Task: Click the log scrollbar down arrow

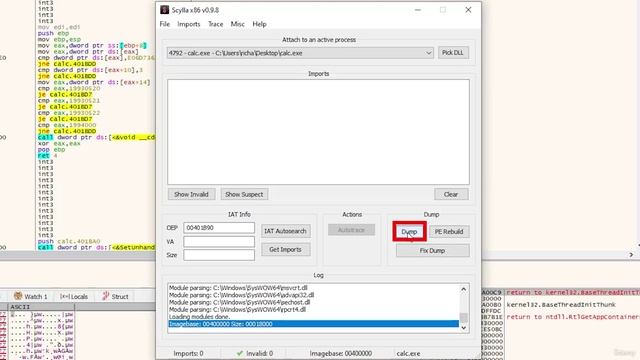Action: [x=464, y=328]
